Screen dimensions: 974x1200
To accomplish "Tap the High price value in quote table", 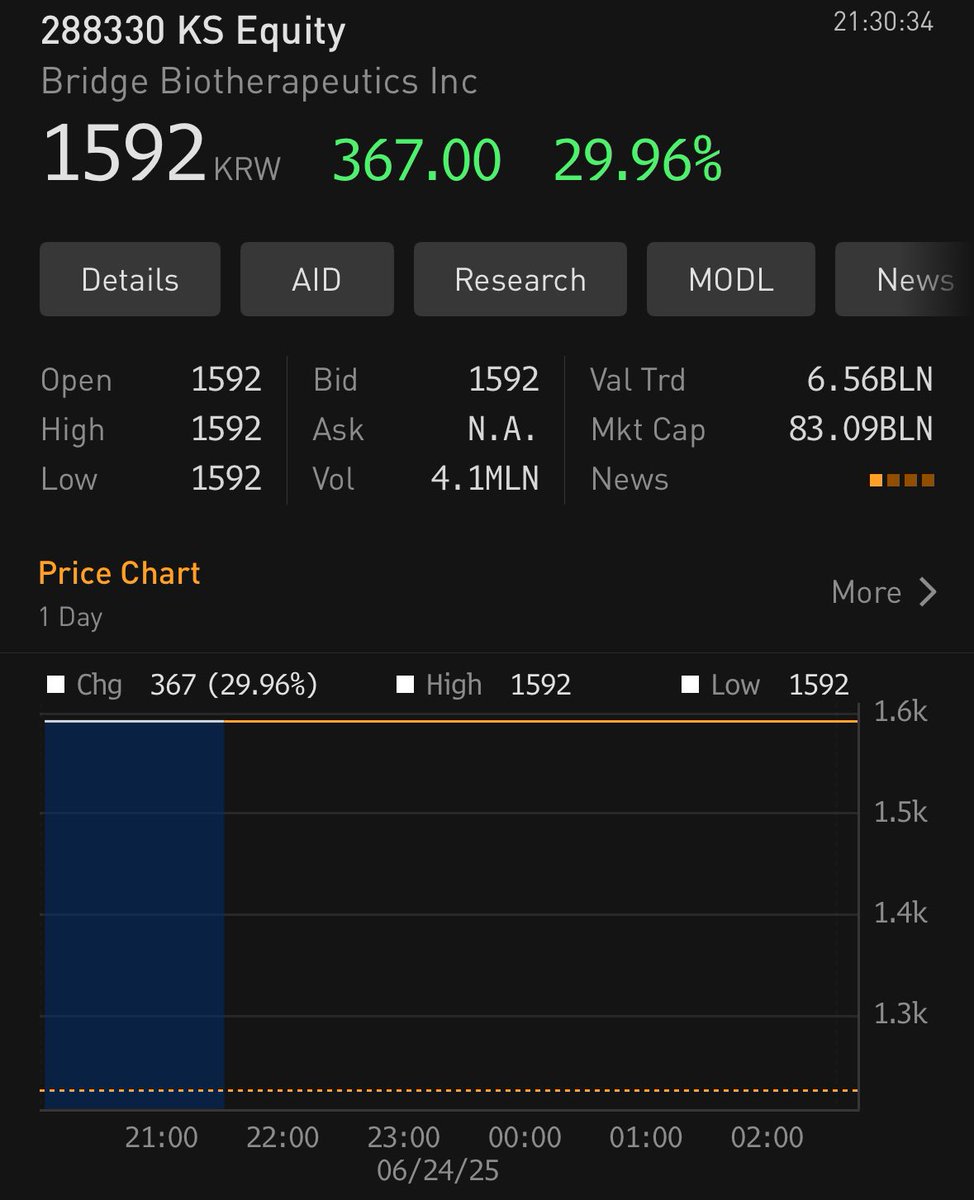I will [x=226, y=429].
